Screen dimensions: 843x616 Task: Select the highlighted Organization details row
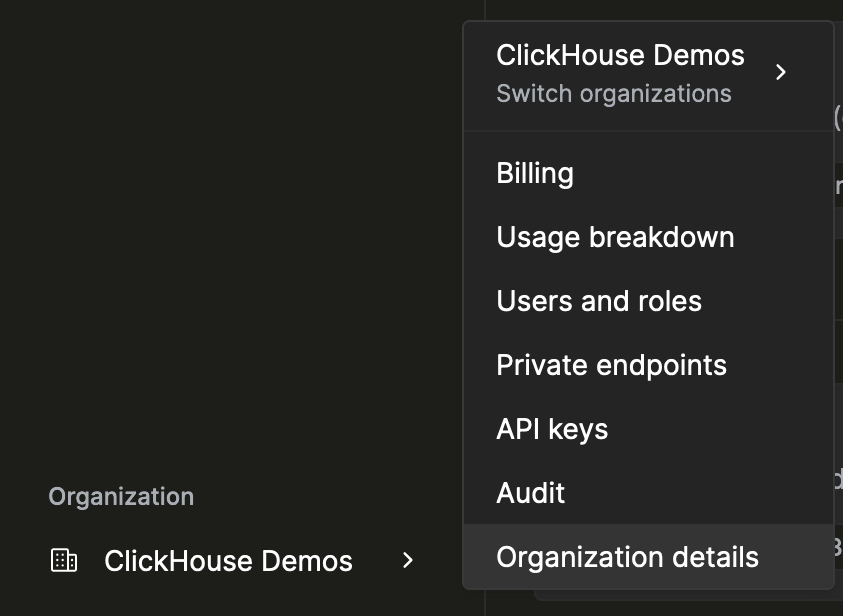click(x=628, y=557)
